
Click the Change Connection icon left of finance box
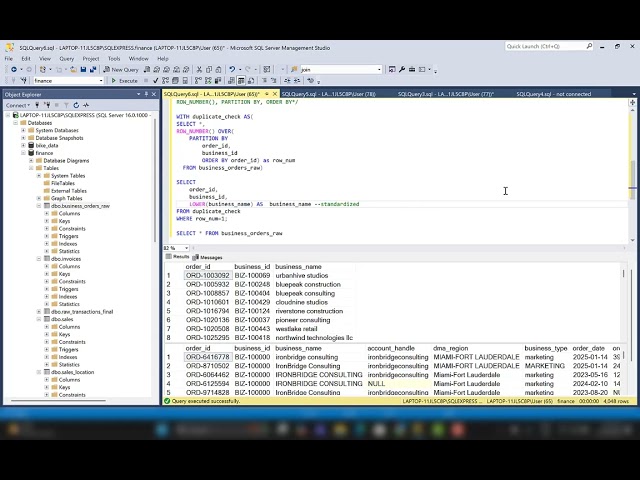(x=24, y=81)
